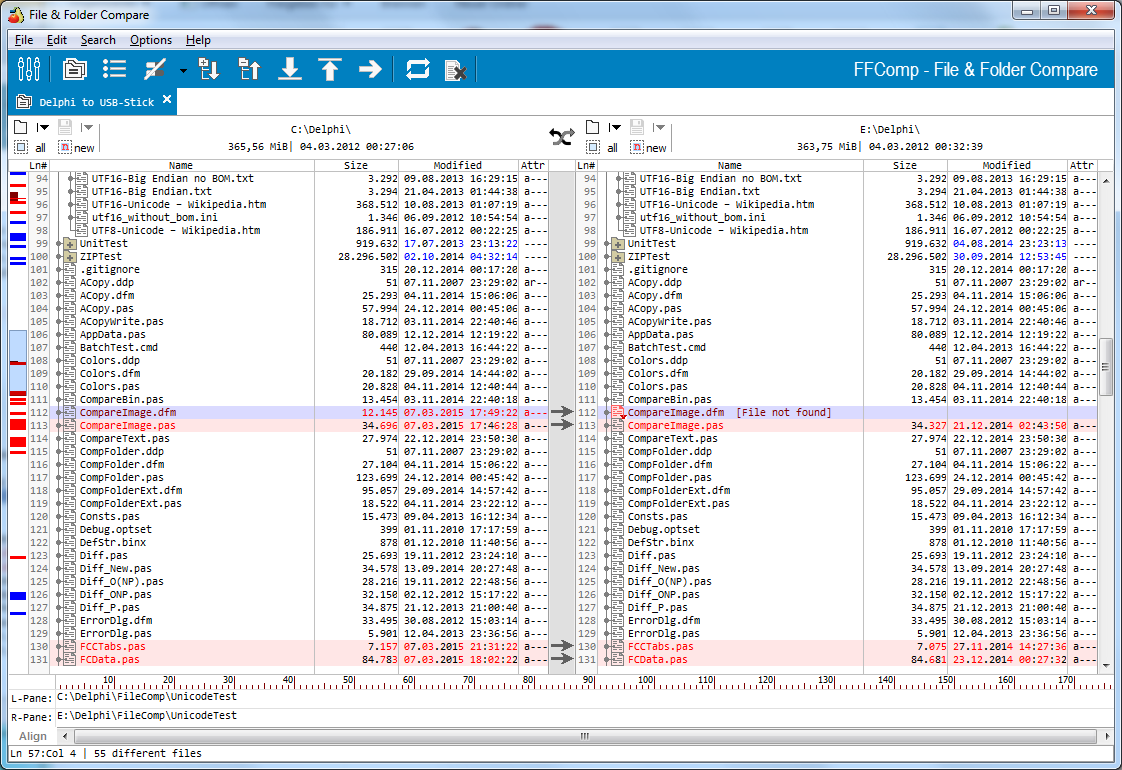This screenshot has width=1122, height=770.
Task: Open the Edit menu
Action: [57, 40]
